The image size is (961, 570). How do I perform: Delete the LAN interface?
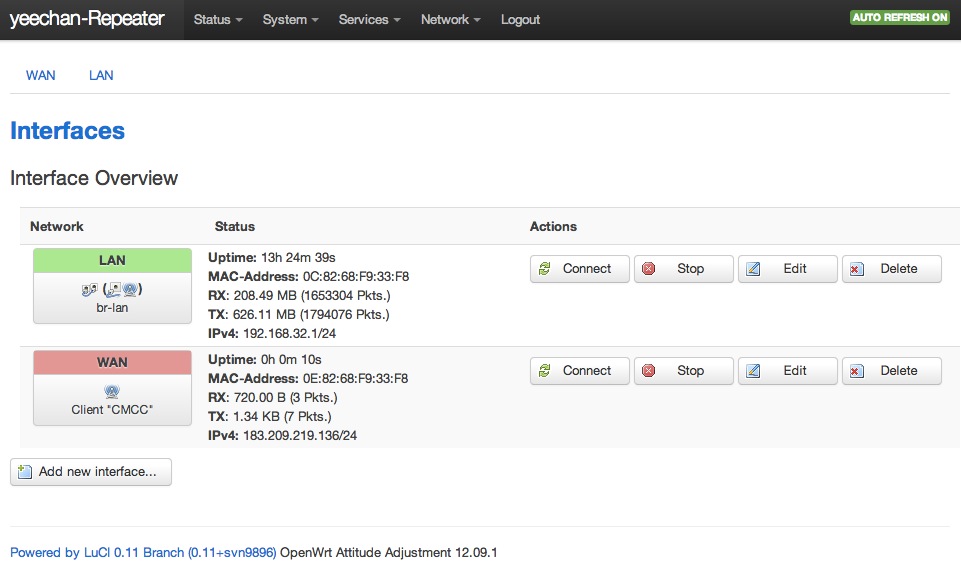(x=892, y=269)
